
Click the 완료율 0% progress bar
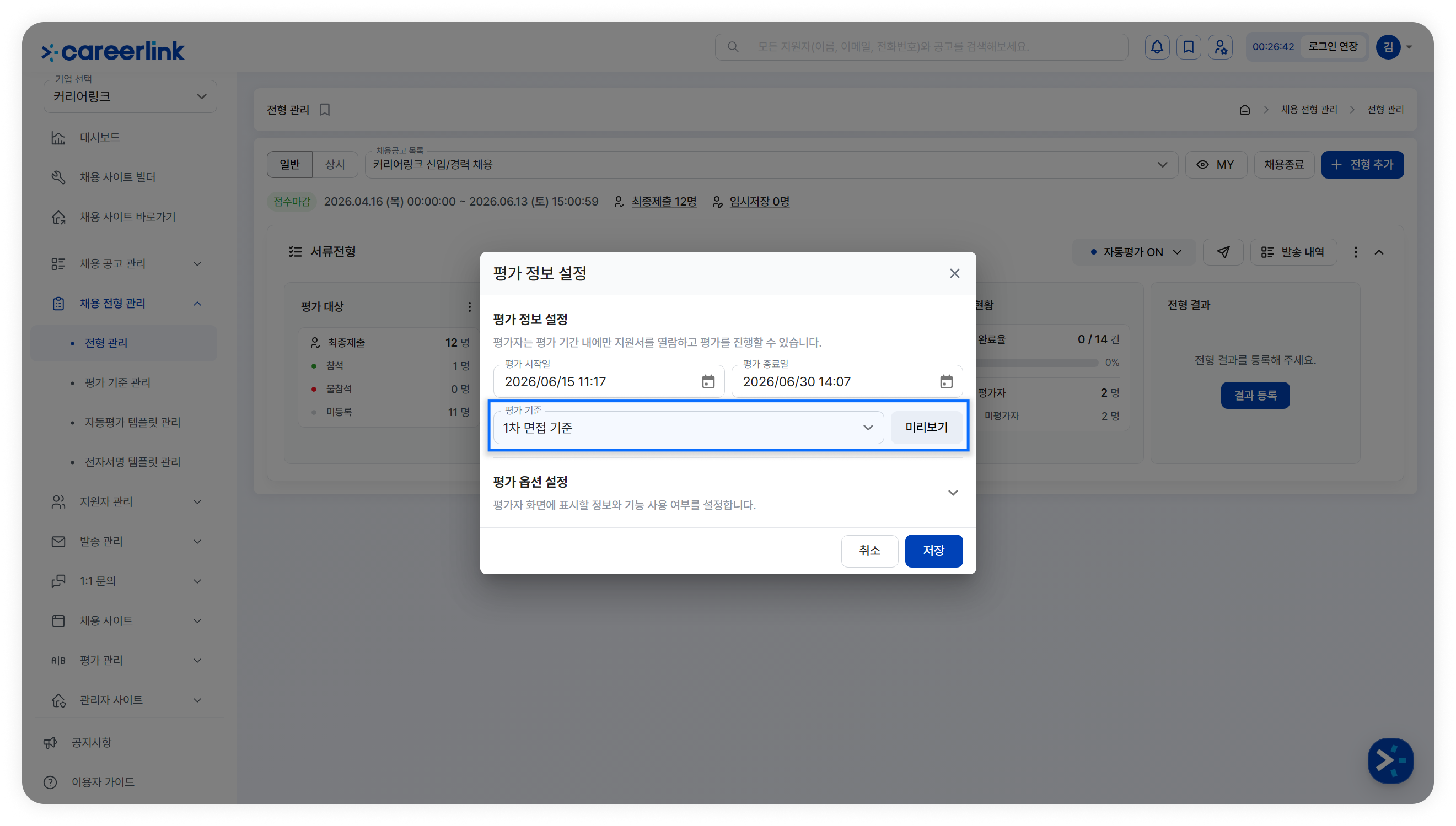(1038, 363)
